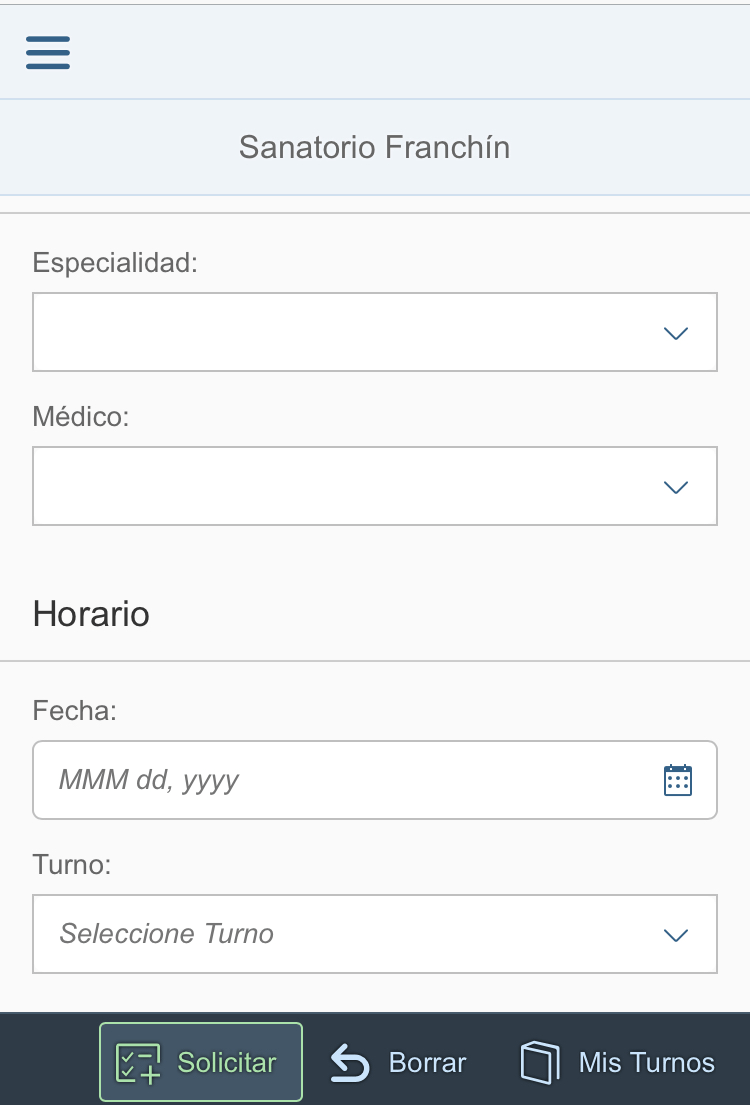750x1105 pixels.
Task: Click the Sanatorio Franchín page title
Action: (374, 147)
